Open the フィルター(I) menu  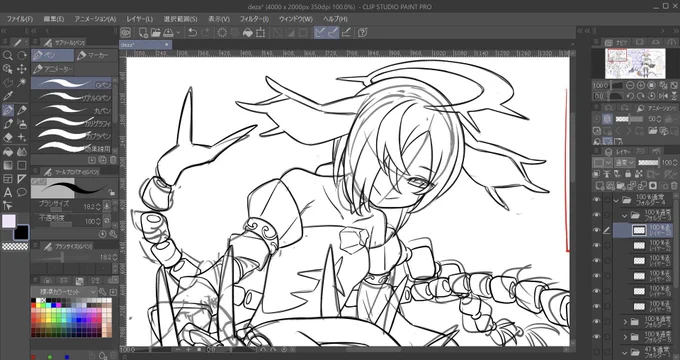point(254,19)
